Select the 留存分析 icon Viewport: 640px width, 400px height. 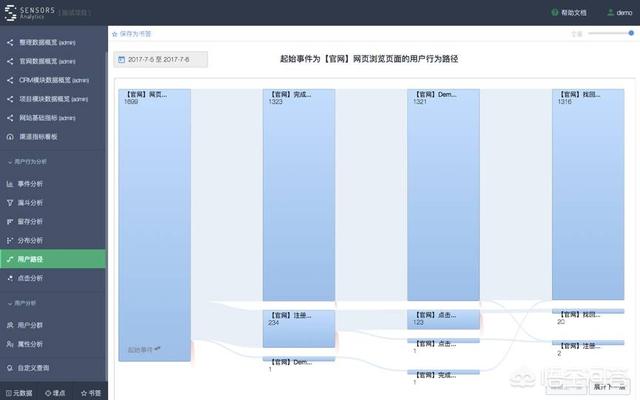tap(10, 222)
